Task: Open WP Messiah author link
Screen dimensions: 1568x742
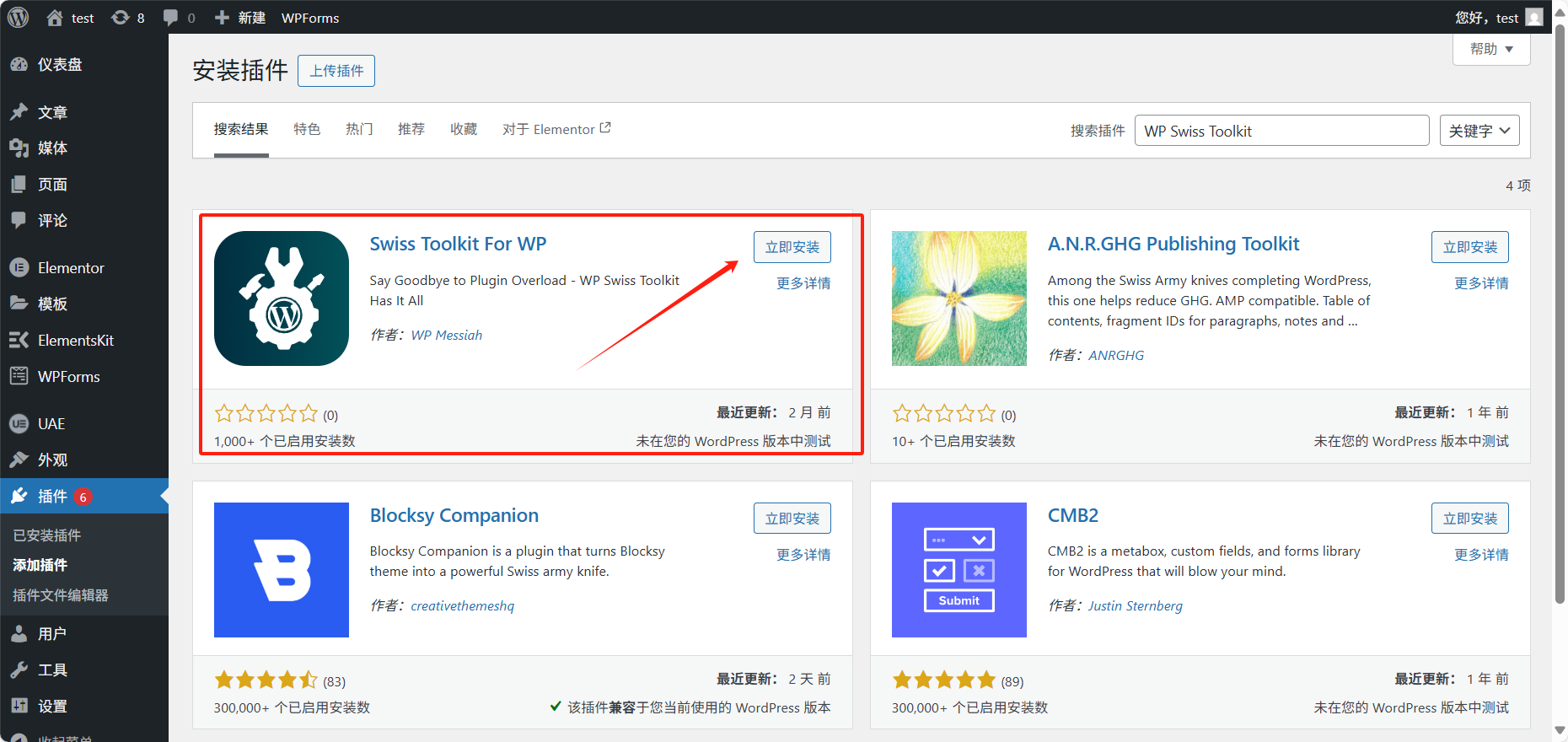Action: tap(446, 336)
